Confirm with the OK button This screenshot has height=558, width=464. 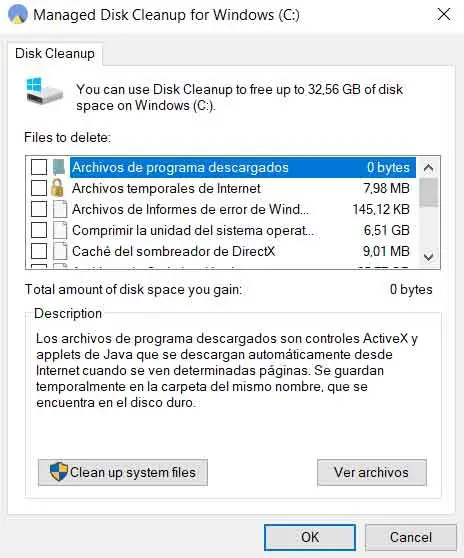click(310, 537)
